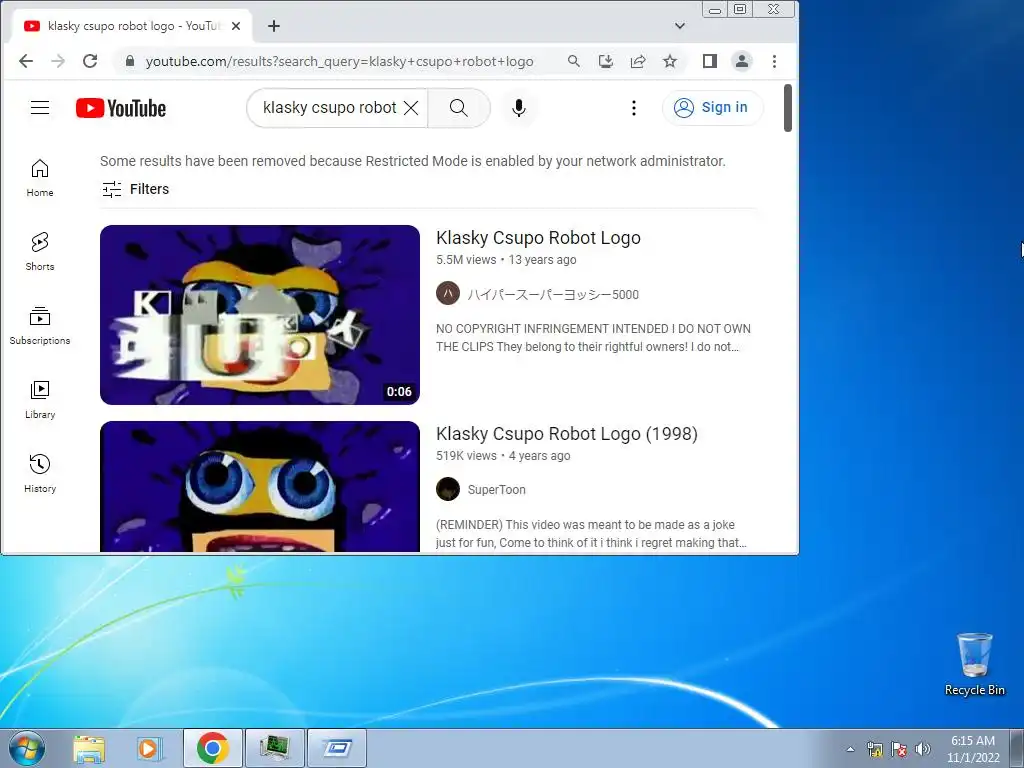Open Windows Explorer from taskbar
Image resolution: width=1024 pixels, height=768 pixels.
click(x=89, y=748)
